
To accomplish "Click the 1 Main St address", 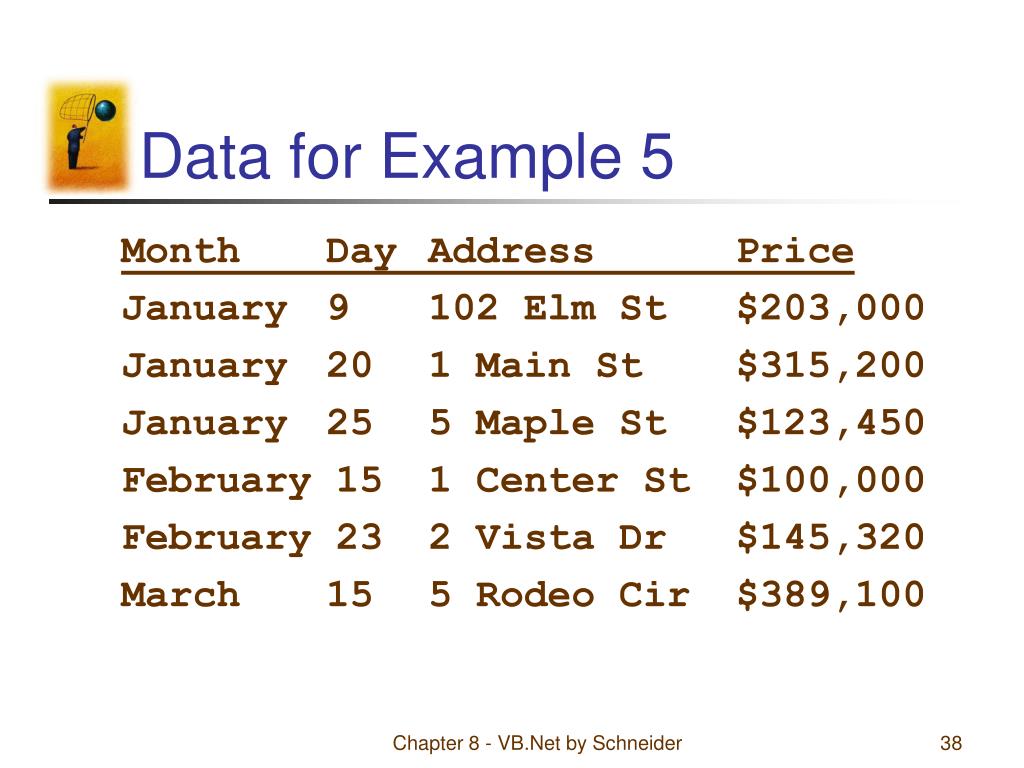I will click(x=536, y=366).
